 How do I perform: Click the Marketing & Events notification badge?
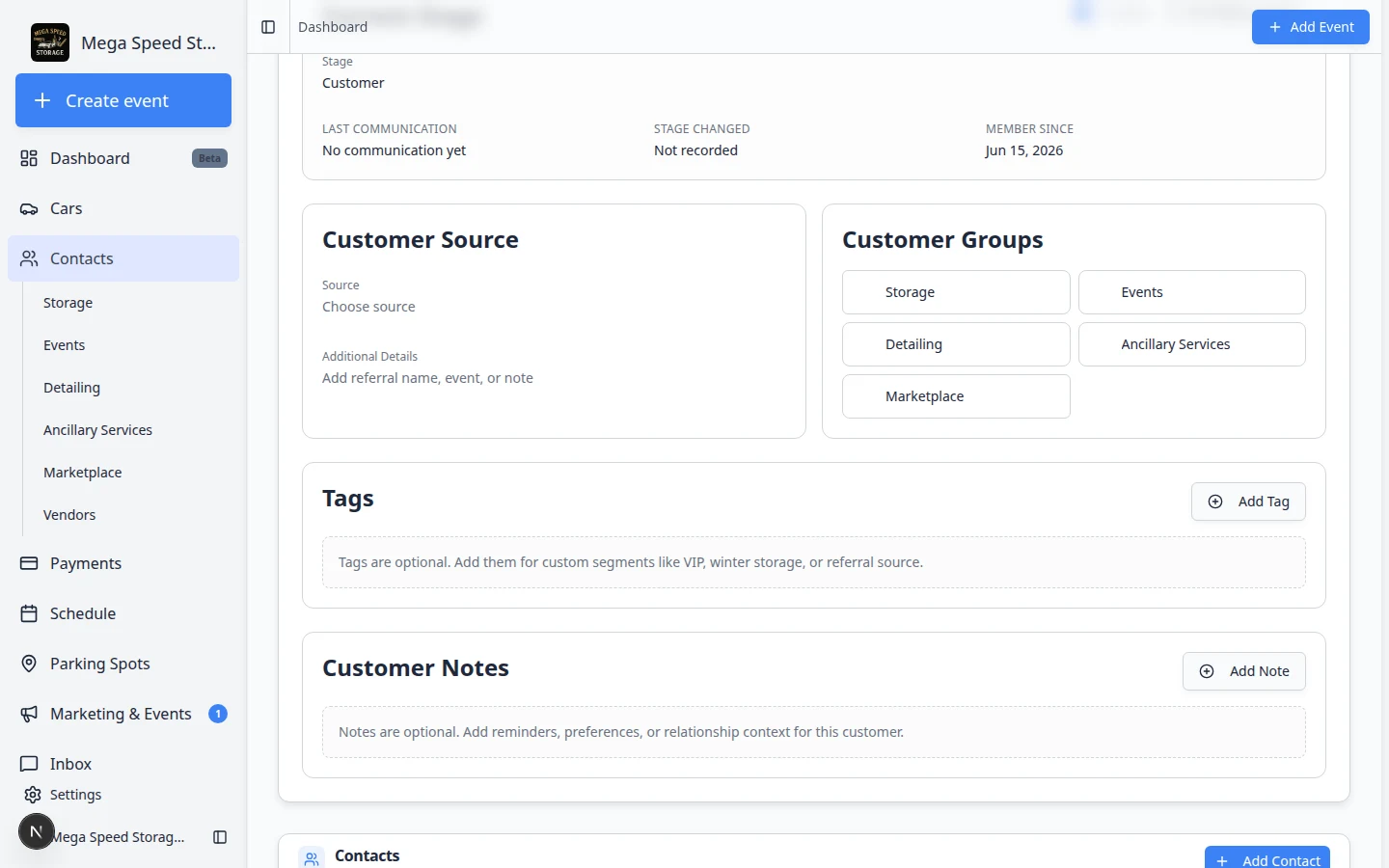tap(218, 714)
